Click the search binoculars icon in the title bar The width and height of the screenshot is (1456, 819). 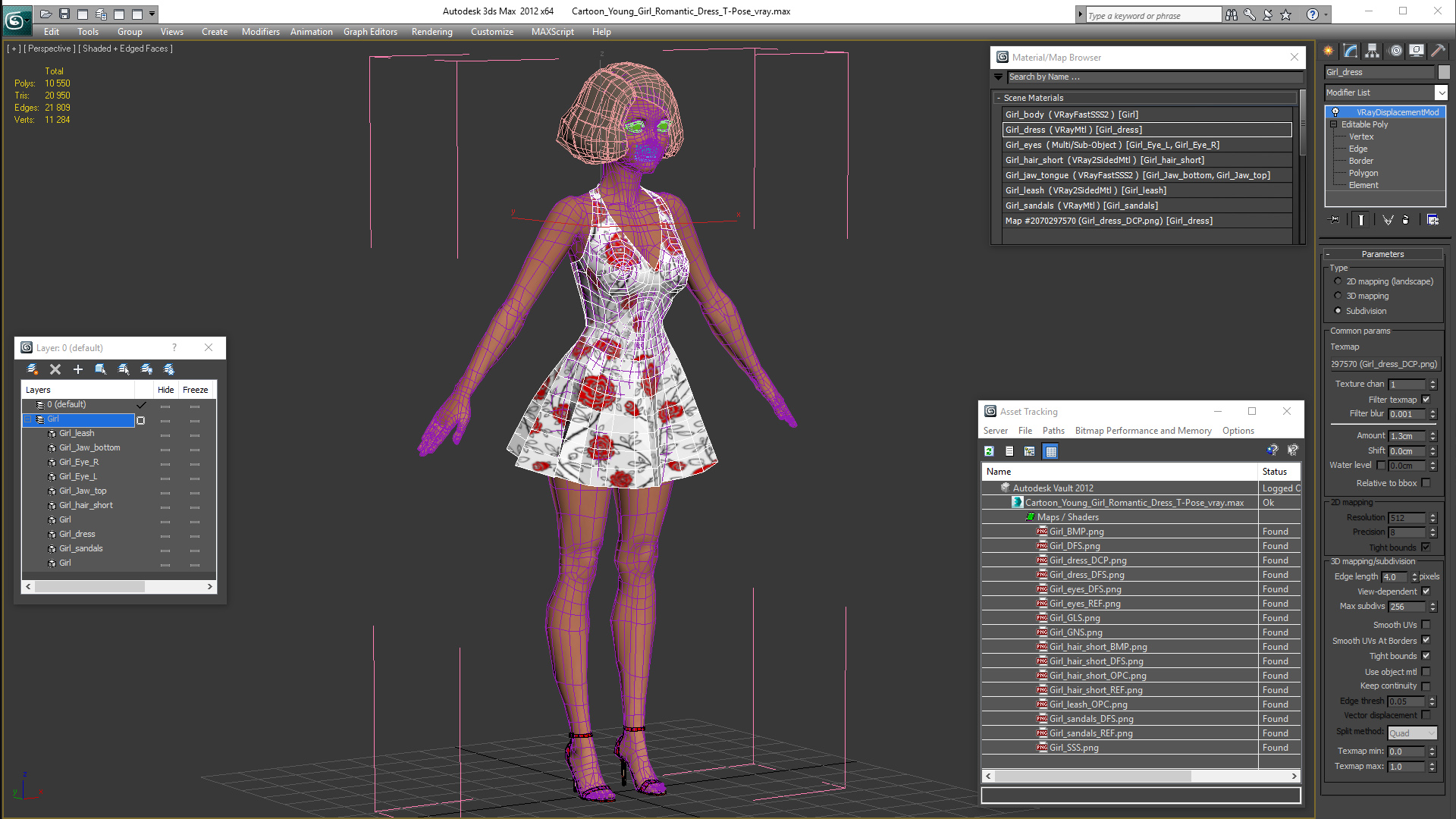tap(1231, 14)
